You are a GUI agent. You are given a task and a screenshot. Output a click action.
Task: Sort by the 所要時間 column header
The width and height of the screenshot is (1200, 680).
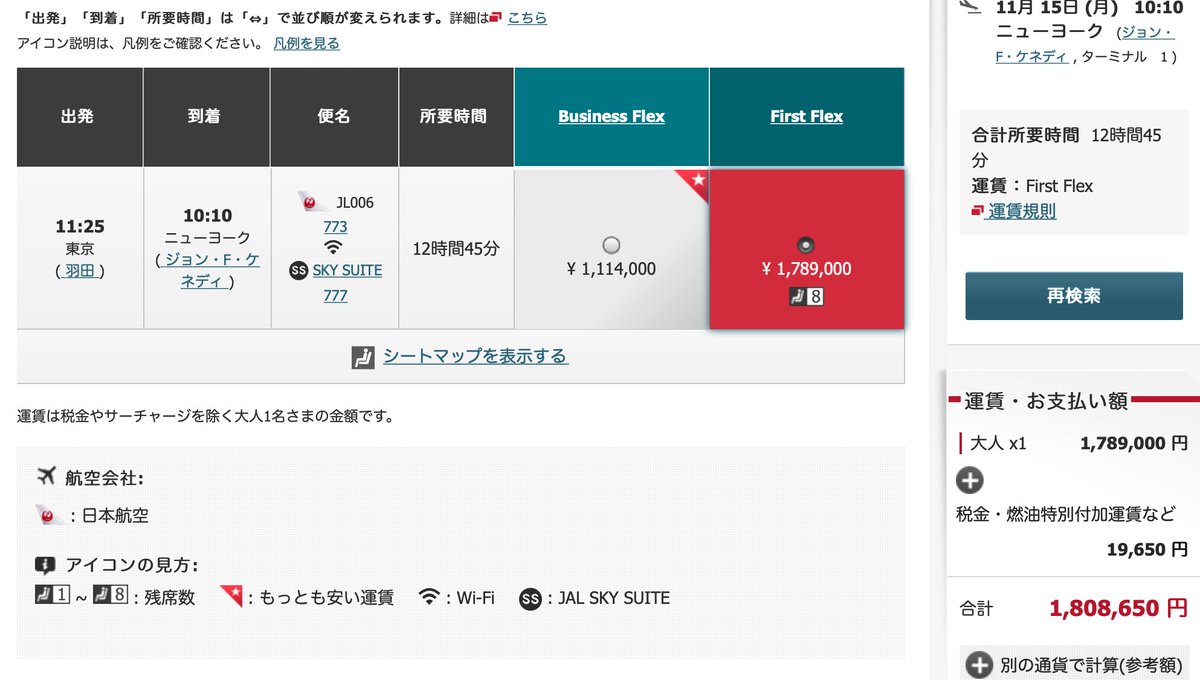tap(456, 116)
